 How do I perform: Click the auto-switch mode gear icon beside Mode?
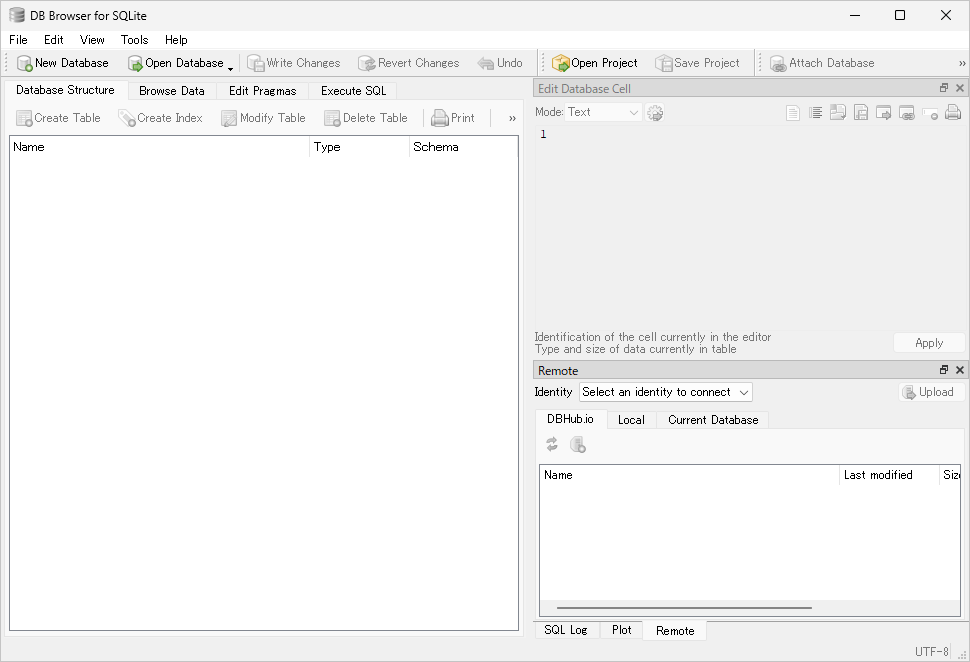656,113
